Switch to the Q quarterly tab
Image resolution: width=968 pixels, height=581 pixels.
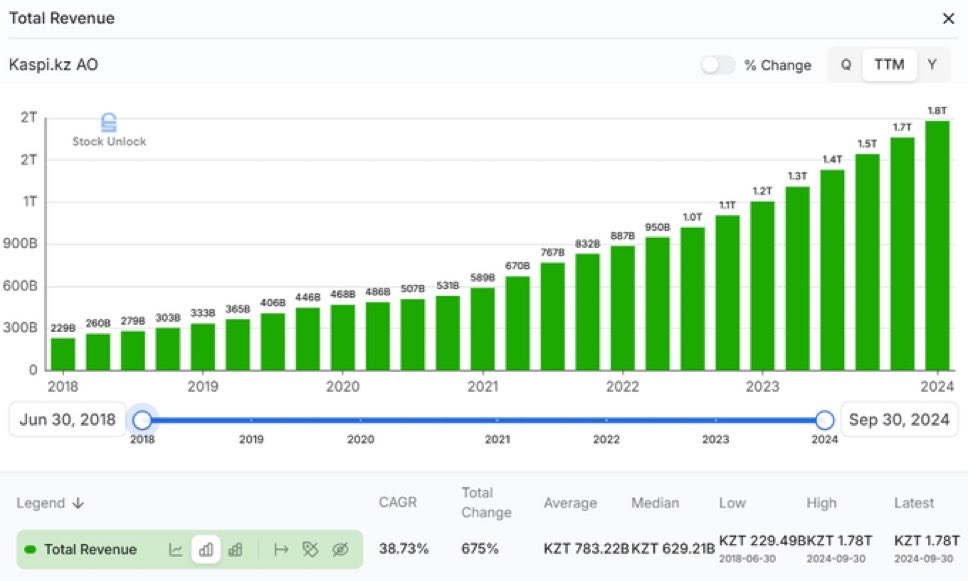tap(846, 65)
